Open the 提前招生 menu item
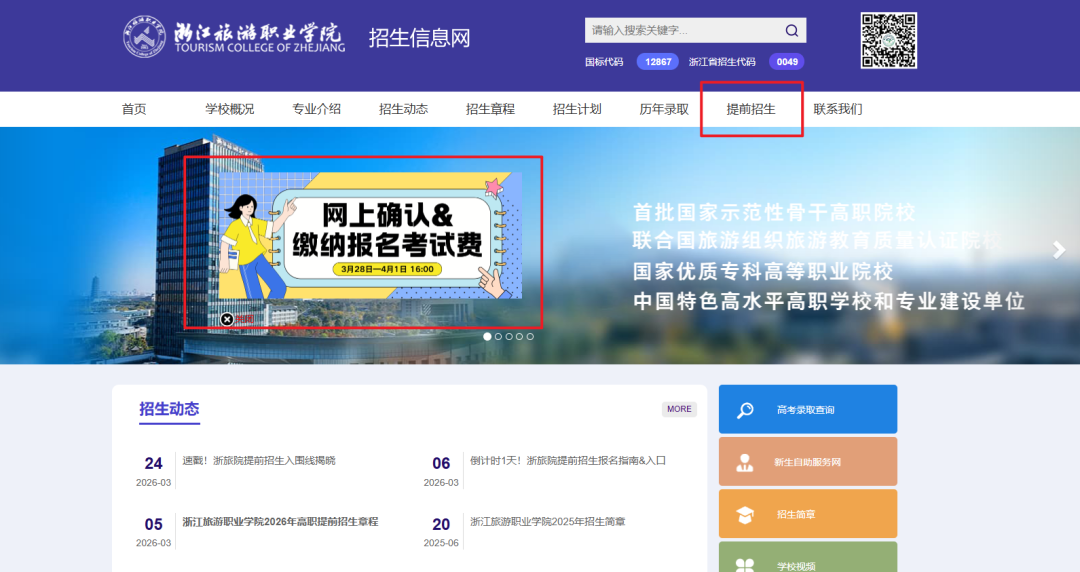 [x=751, y=109]
